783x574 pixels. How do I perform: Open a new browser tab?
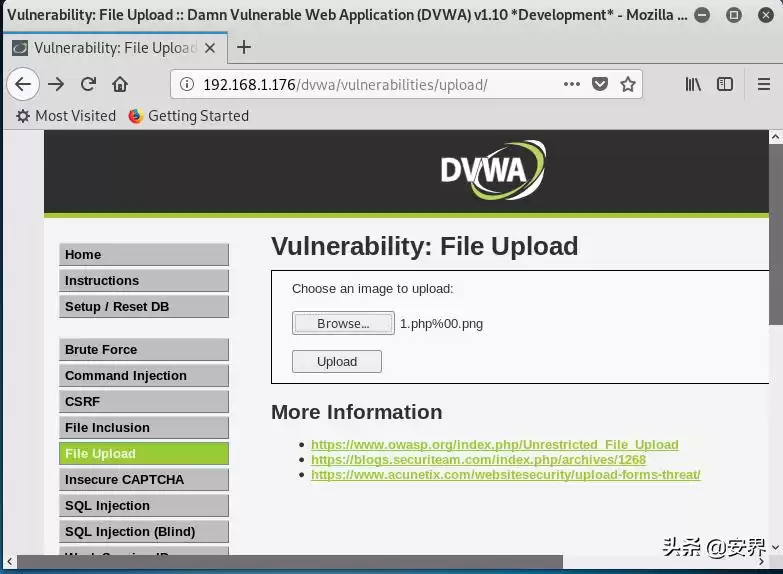coord(243,47)
